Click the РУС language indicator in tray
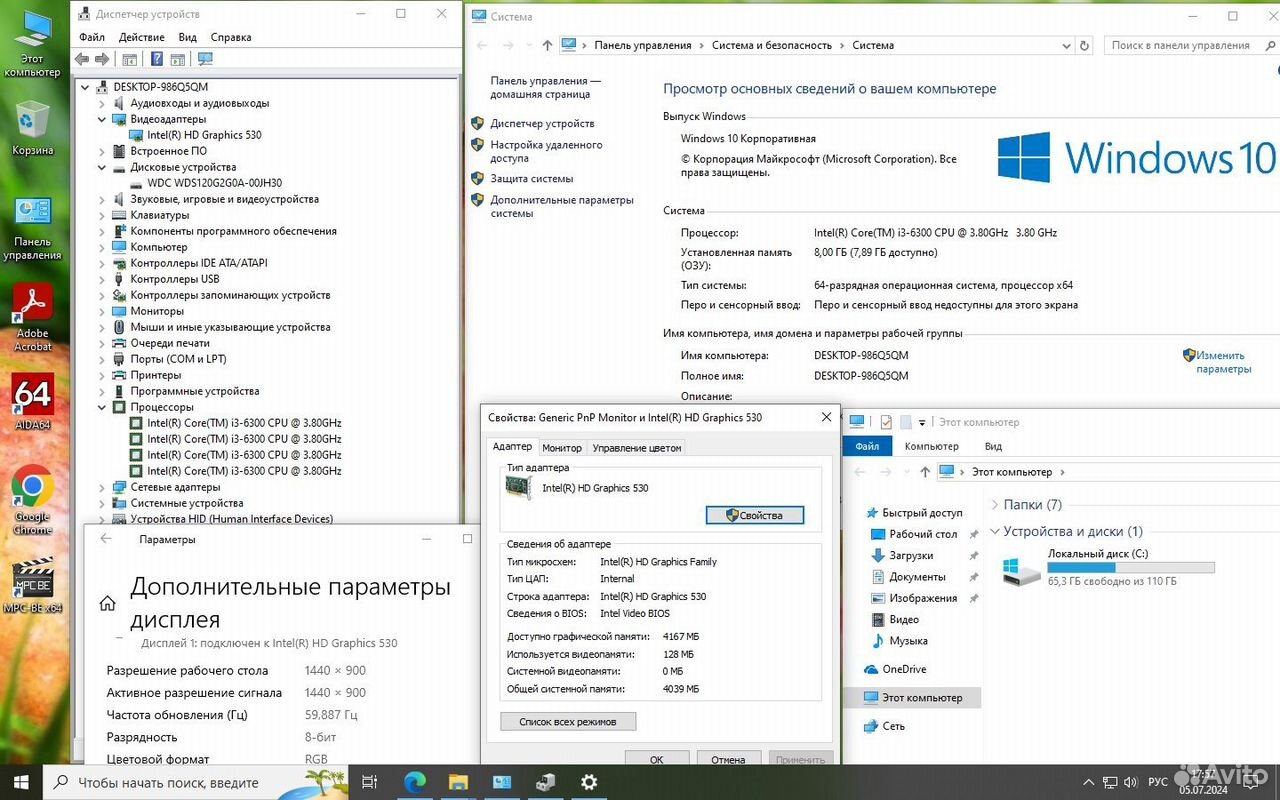The image size is (1280, 800). pyautogui.click(x=1157, y=782)
